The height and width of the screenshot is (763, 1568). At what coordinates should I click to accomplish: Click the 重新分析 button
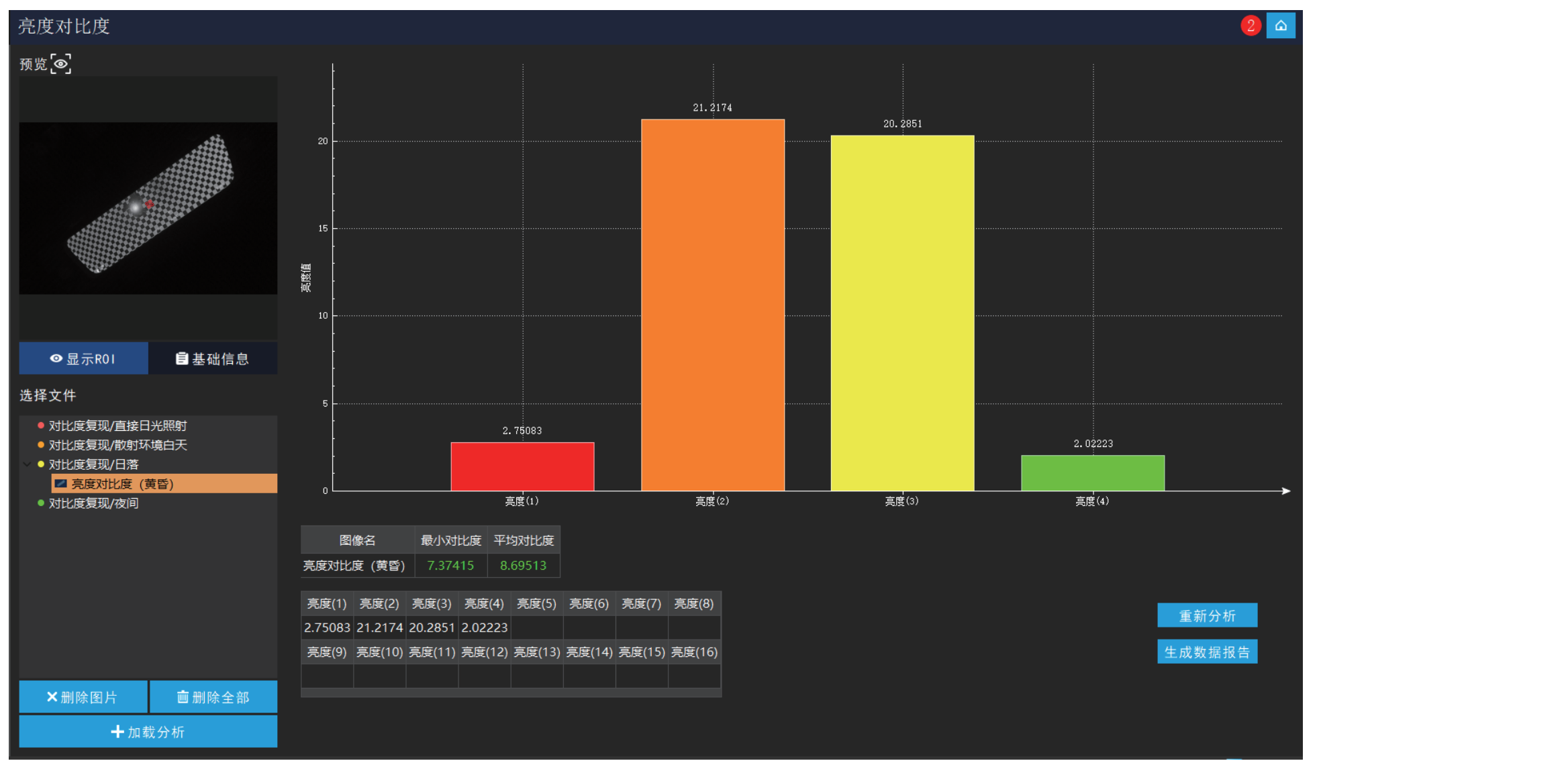coord(1206,615)
